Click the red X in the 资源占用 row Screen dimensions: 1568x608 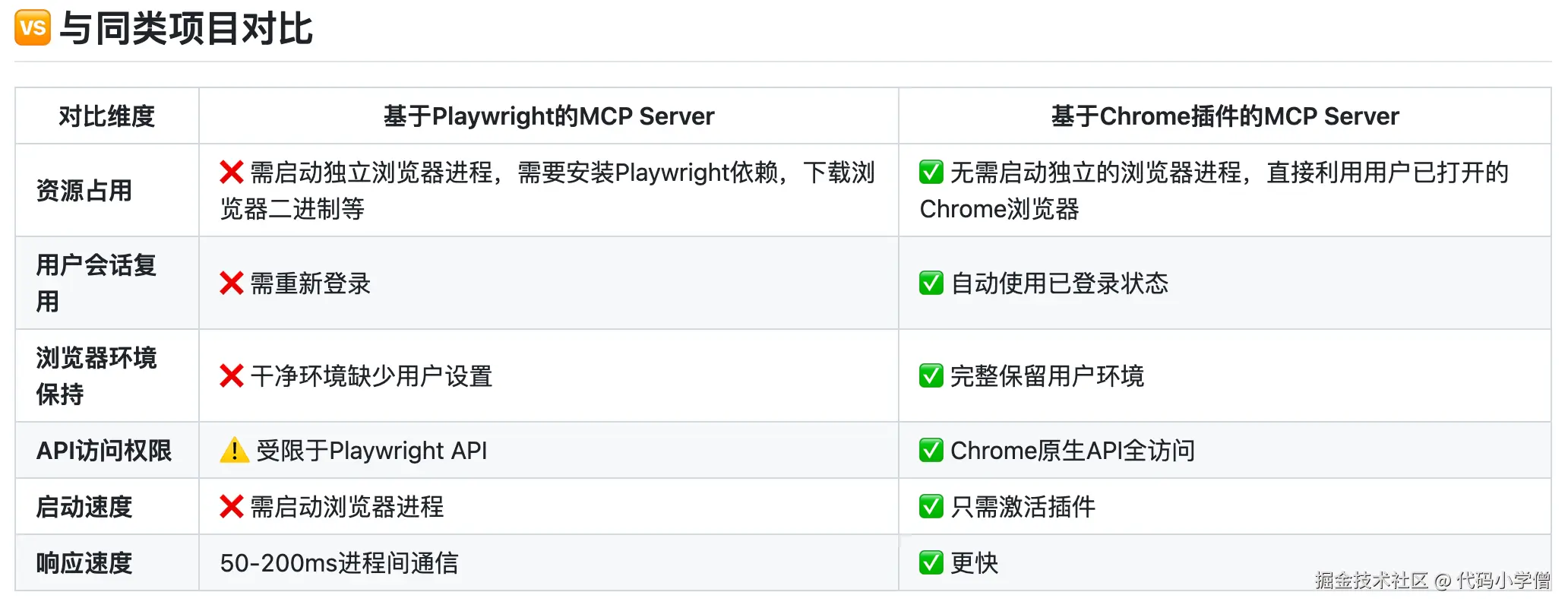pos(232,173)
